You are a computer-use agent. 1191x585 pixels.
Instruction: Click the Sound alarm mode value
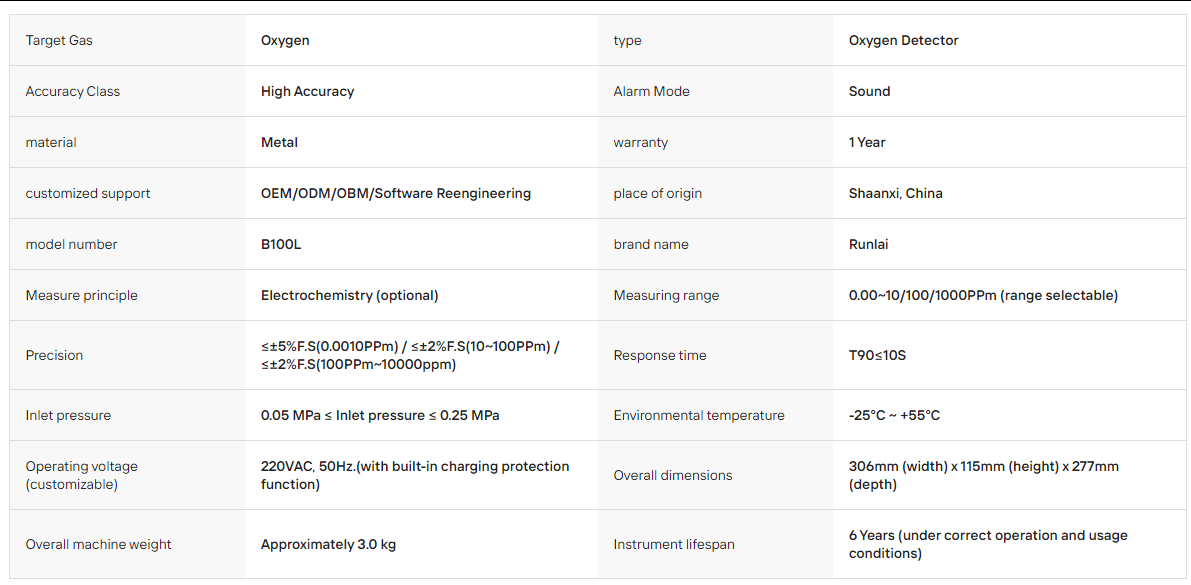point(869,91)
